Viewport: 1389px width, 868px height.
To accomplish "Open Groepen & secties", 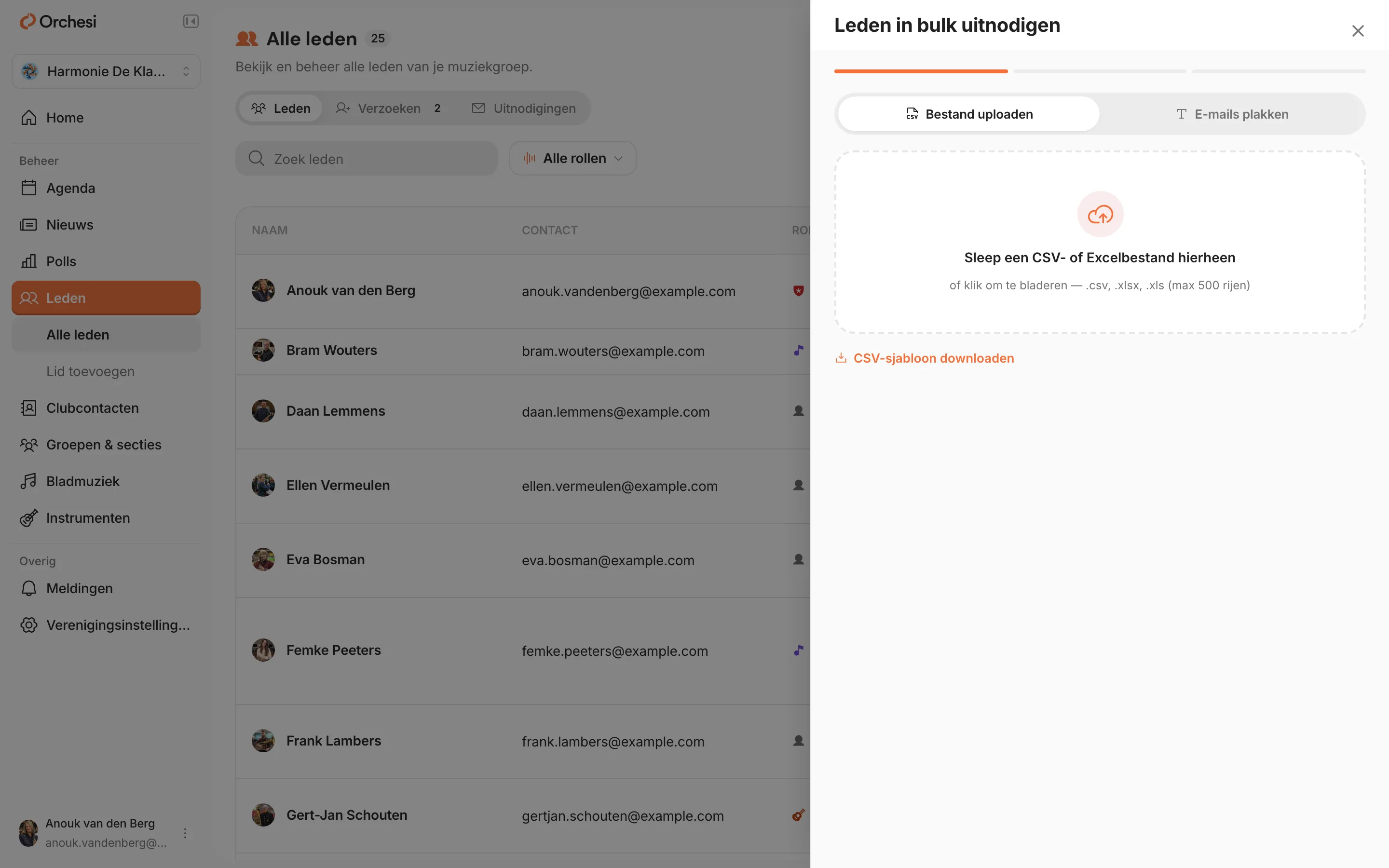I will [x=106, y=445].
